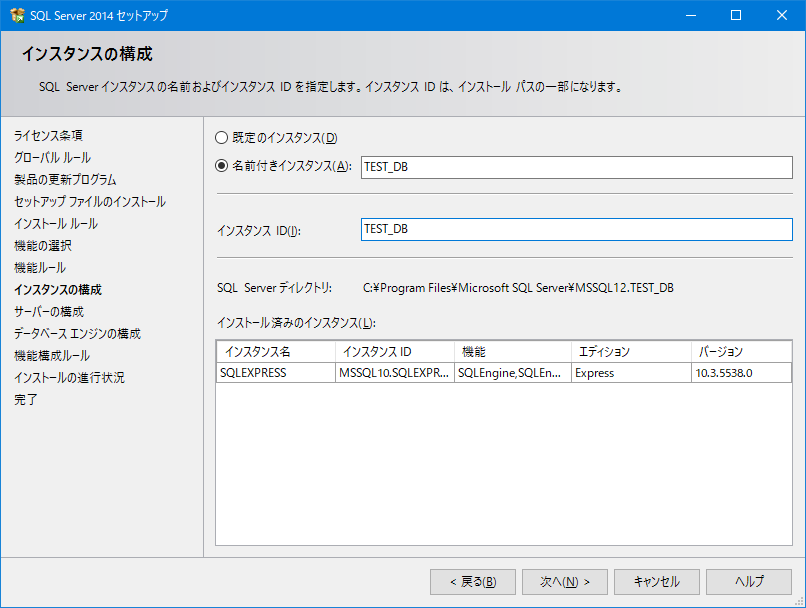This screenshot has width=806, height=608.
Task: Cancel setup with the キャンセル button
Action: click(x=656, y=582)
